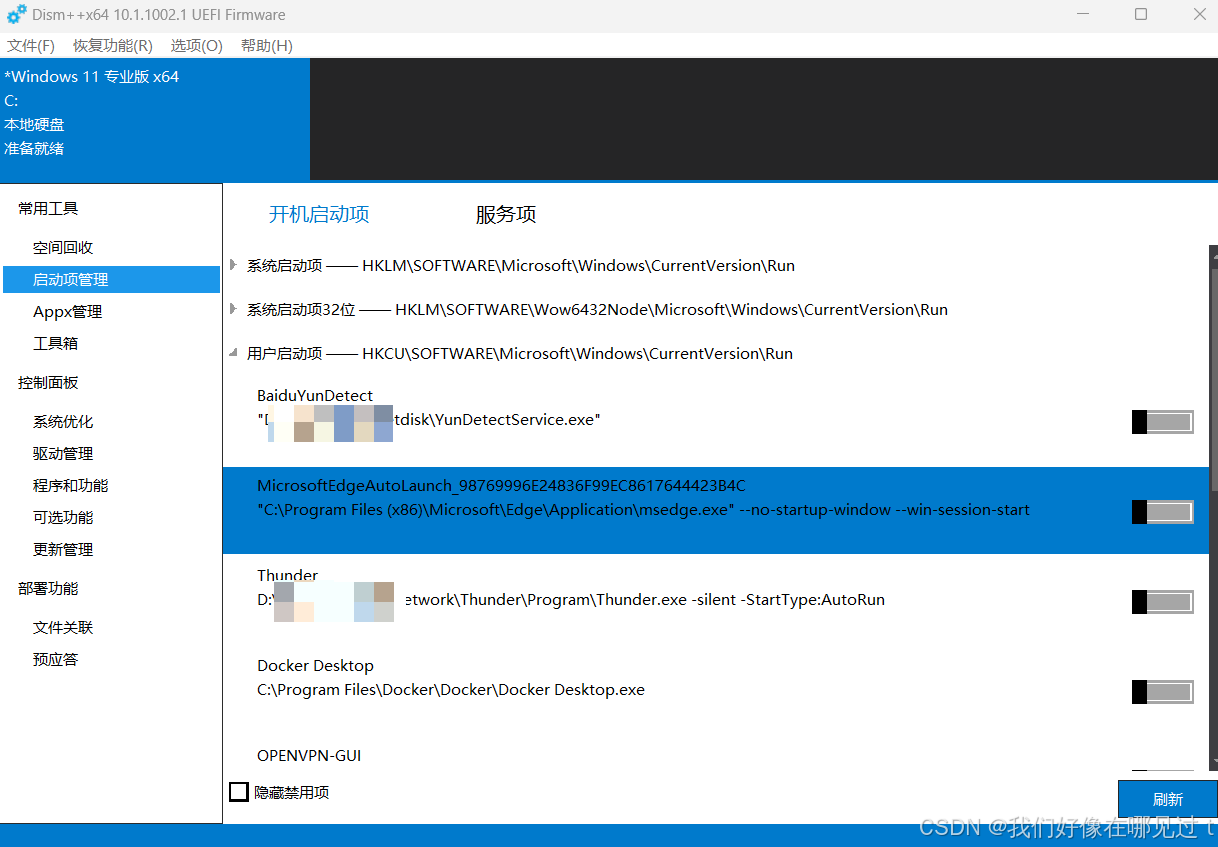This screenshot has width=1218, height=847.
Task: Toggle the BaiduYunDetect startup switch
Action: click(x=1162, y=422)
